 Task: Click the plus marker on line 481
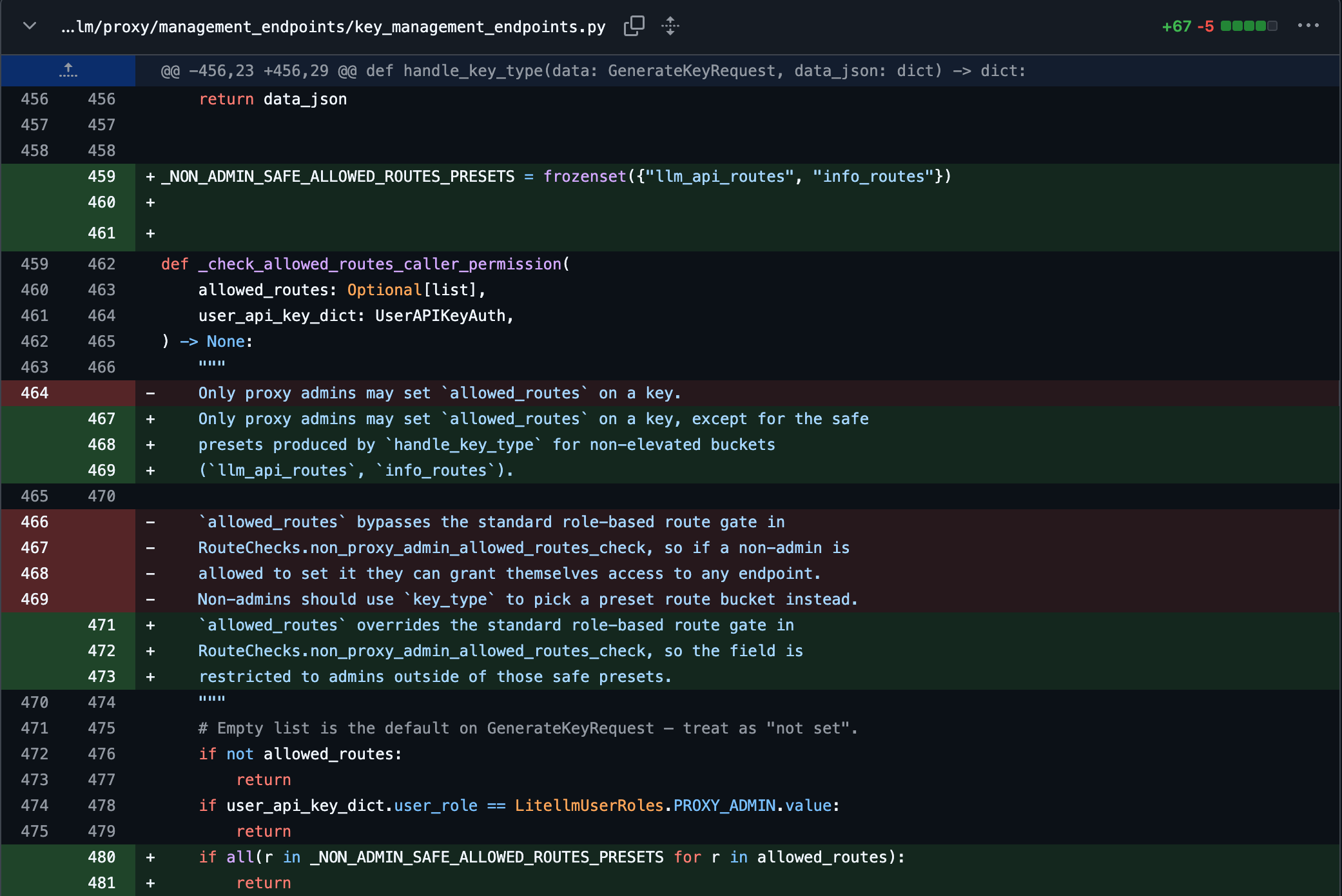pos(150,883)
